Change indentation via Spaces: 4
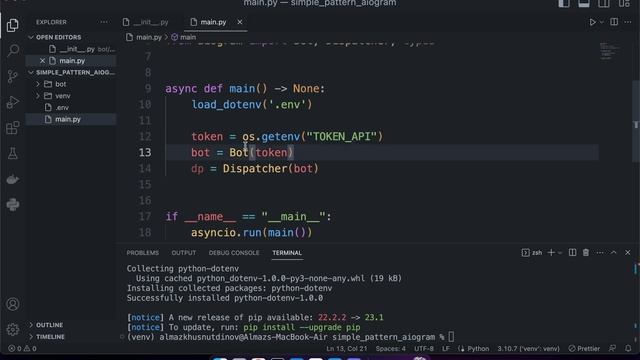This screenshot has width=640, height=360. pos(391,349)
